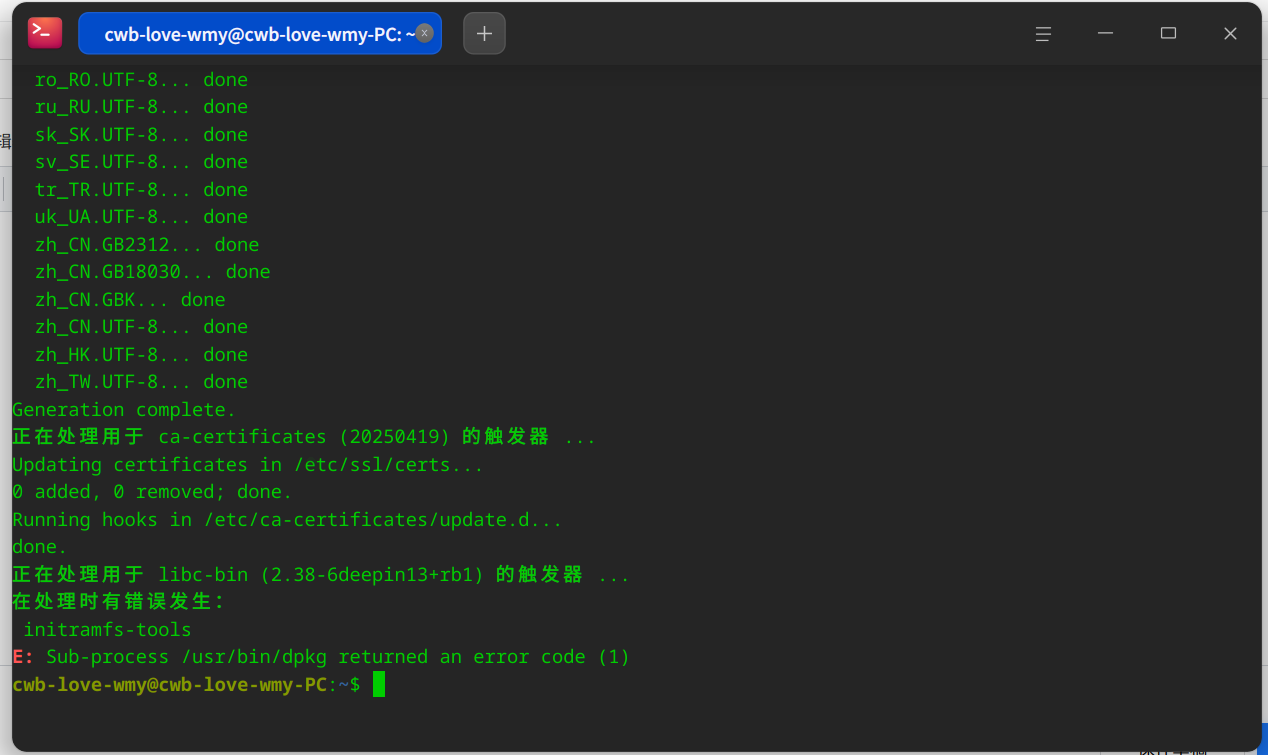The width and height of the screenshot is (1268, 755).
Task: Click the 'zh_CN.UTF-8... done' line
Action: tap(141, 327)
